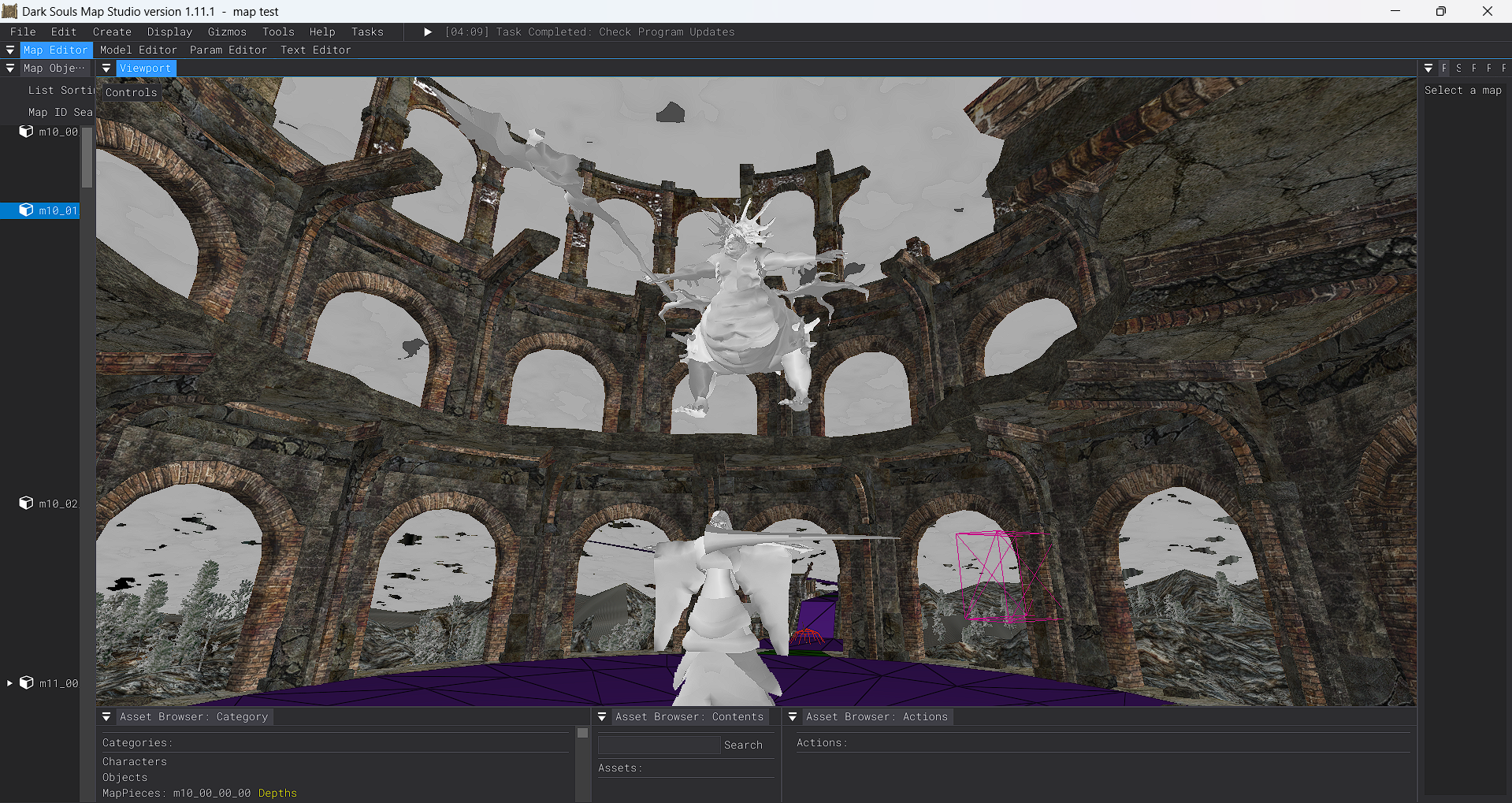Click the List Sorting option
Viewport: 1512px width, 803px height.
[x=61, y=91]
